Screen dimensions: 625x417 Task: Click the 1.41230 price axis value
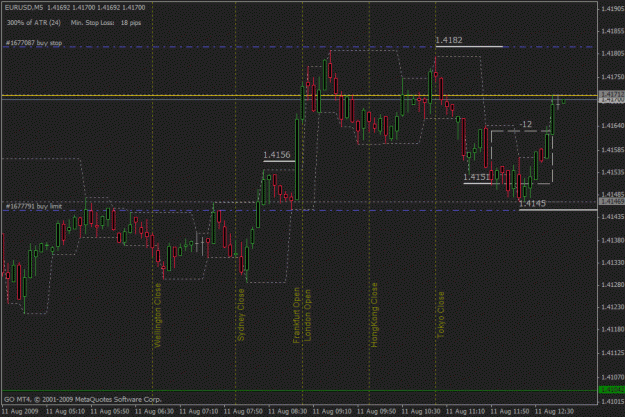pos(613,307)
